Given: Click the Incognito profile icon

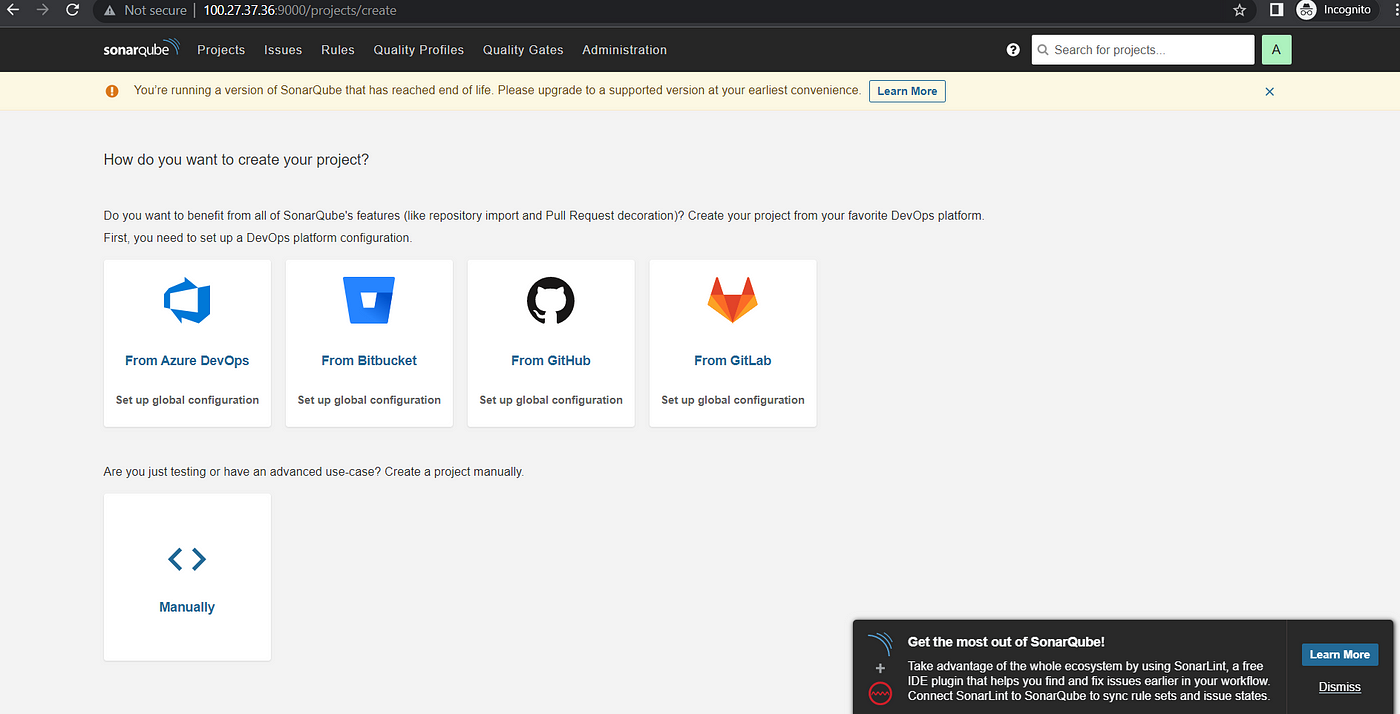Looking at the screenshot, I should [x=1306, y=10].
